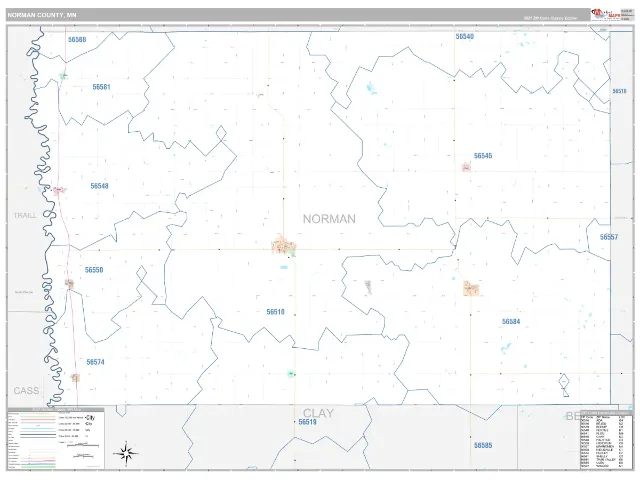
Task: Click the CLAY county name label
Action: (318, 413)
